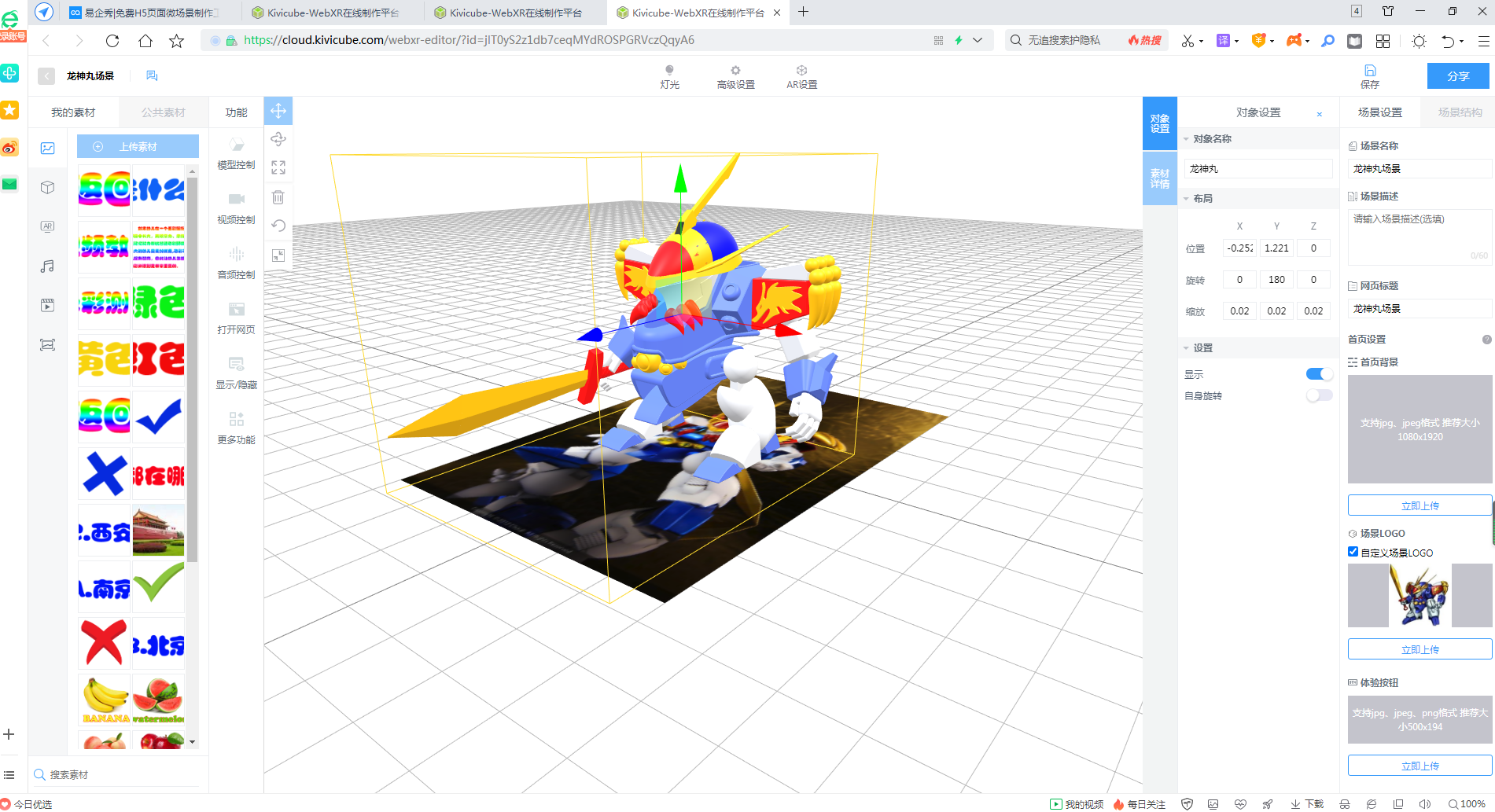Image resolution: width=1495 pixels, height=812 pixels.
Task: Collapse the 布局 layout section
Action: [1186, 199]
